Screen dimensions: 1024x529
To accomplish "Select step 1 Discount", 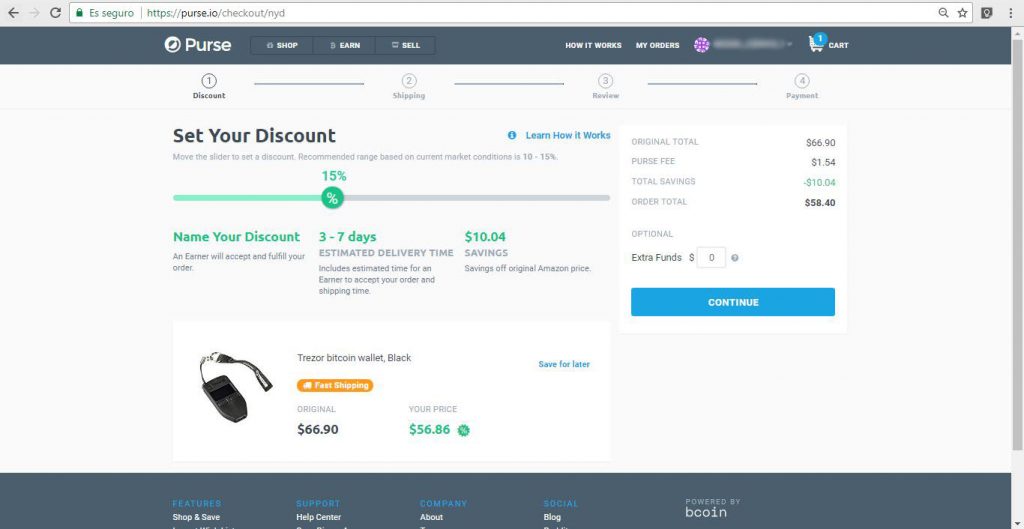I will tap(209, 86).
